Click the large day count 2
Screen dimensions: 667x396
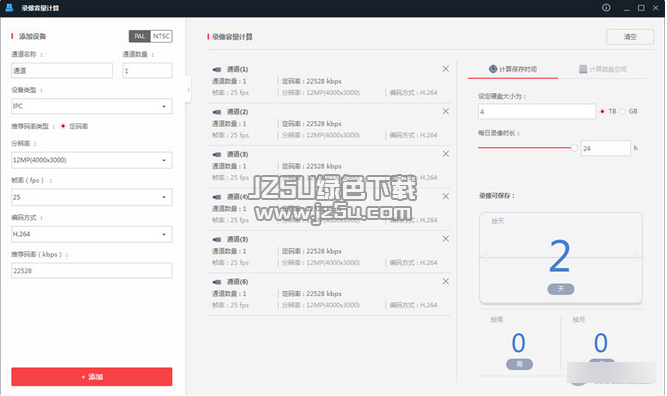[559, 256]
